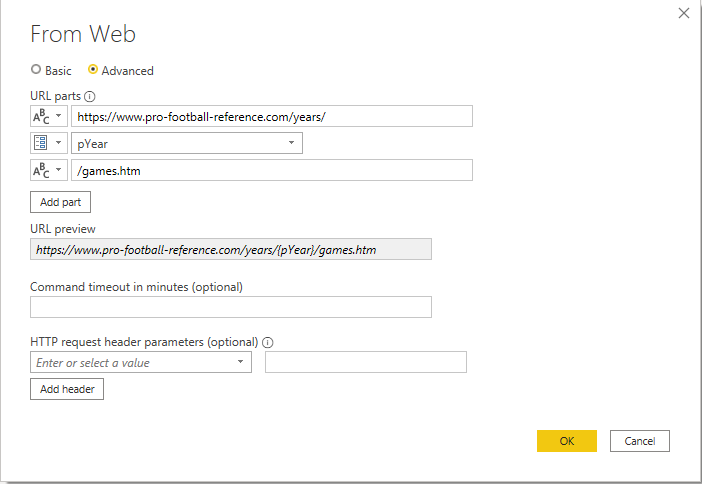Screen dimensions: 702x484
Task: Click the first URL part text field
Action: (271, 116)
